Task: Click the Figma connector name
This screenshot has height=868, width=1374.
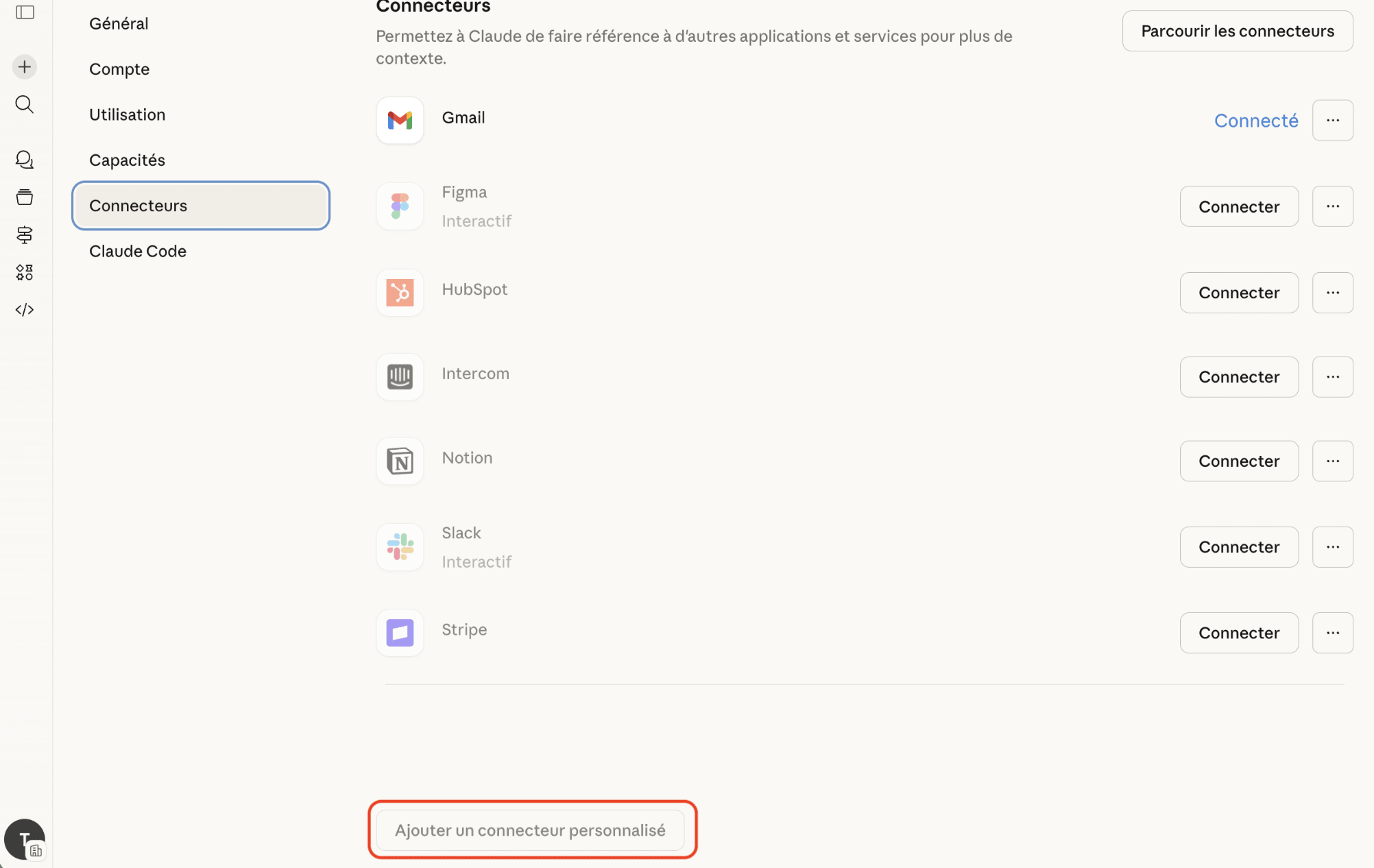Action: 464,192
